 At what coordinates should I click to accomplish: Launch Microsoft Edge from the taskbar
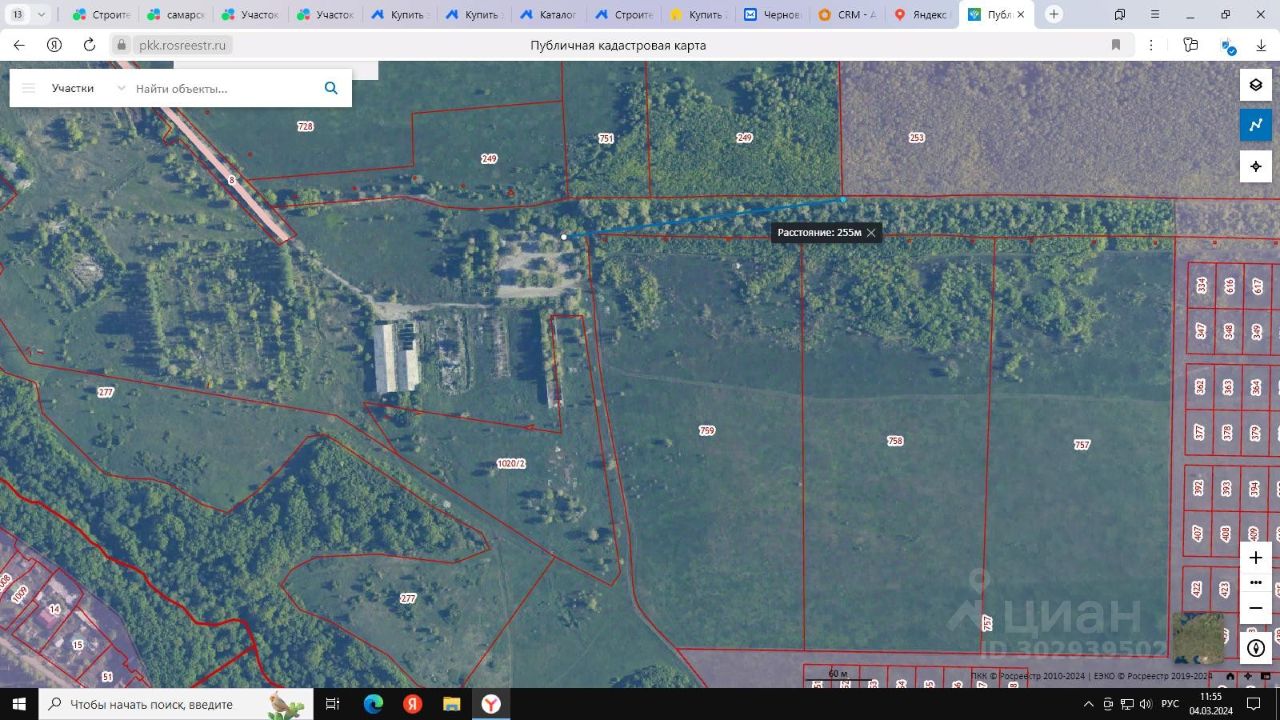coord(373,704)
